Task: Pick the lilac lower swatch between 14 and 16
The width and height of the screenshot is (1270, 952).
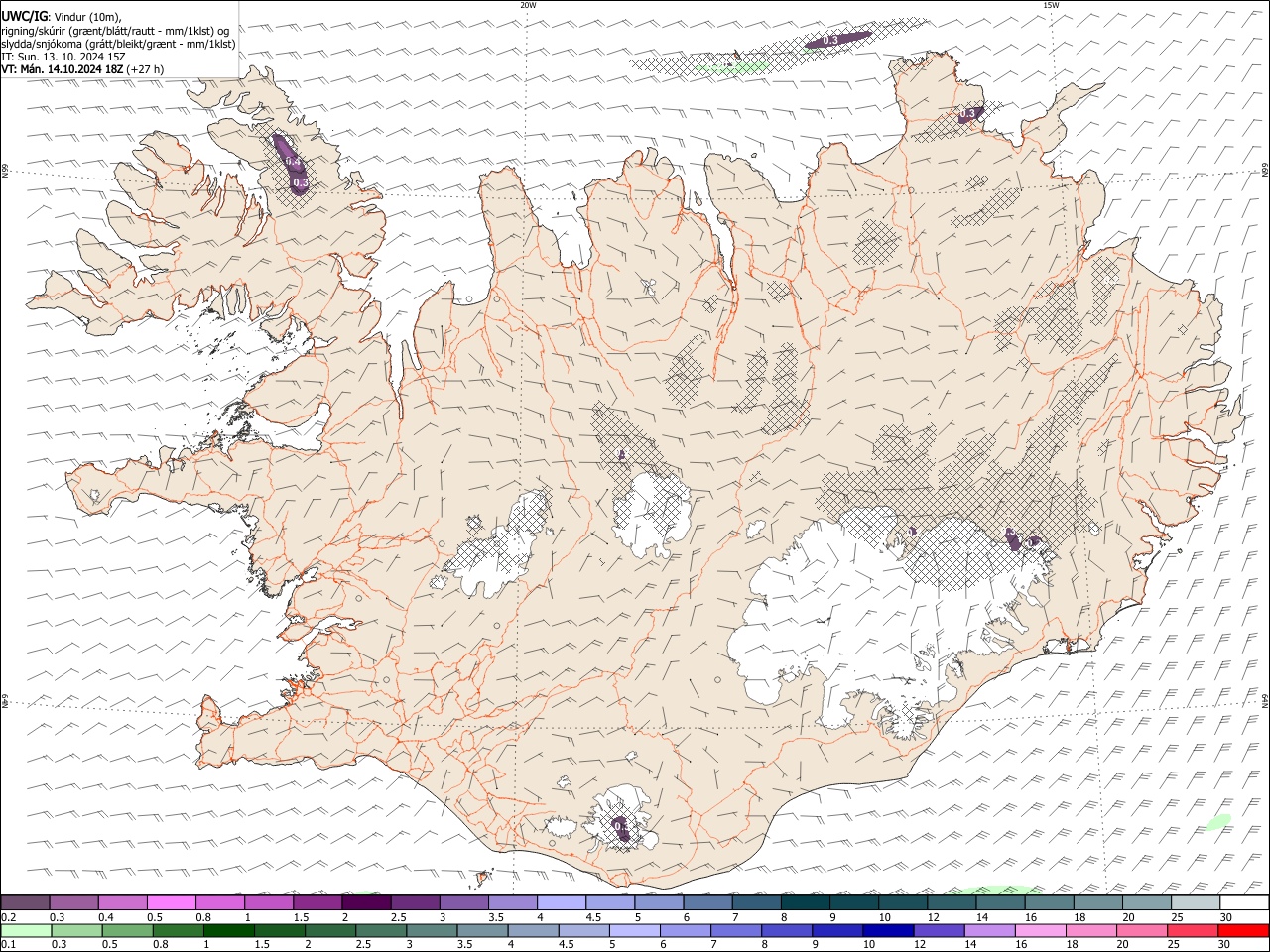Action: pyautogui.click(x=990, y=930)
